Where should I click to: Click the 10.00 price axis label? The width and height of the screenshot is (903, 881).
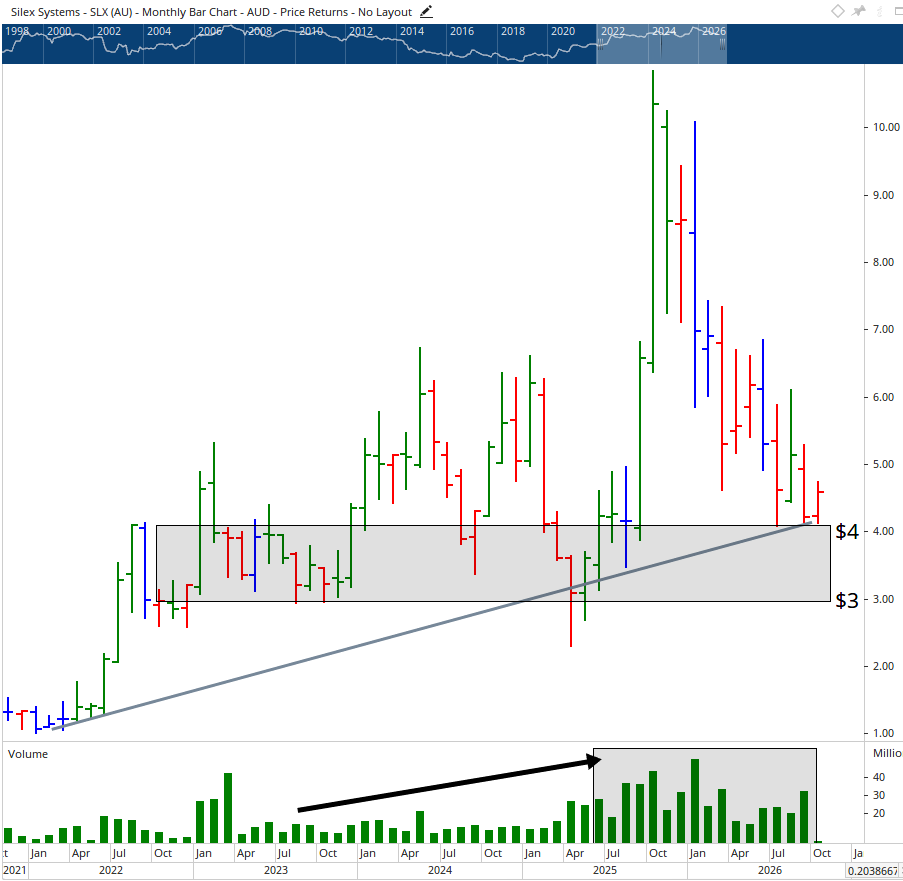coord(886,127)
